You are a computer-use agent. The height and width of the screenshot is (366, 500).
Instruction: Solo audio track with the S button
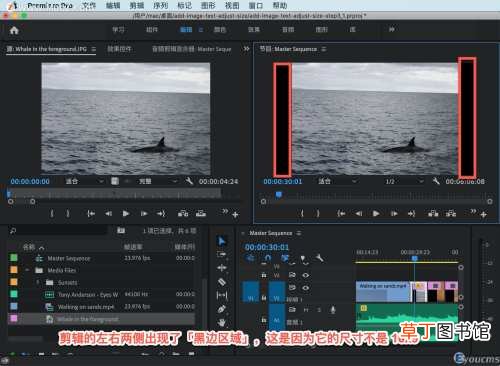coord(319,310)
